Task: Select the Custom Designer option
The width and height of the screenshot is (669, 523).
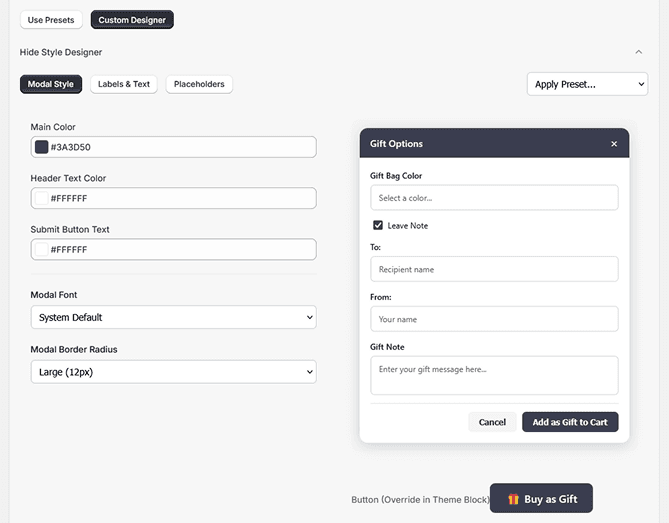Action: coord(132,20)
